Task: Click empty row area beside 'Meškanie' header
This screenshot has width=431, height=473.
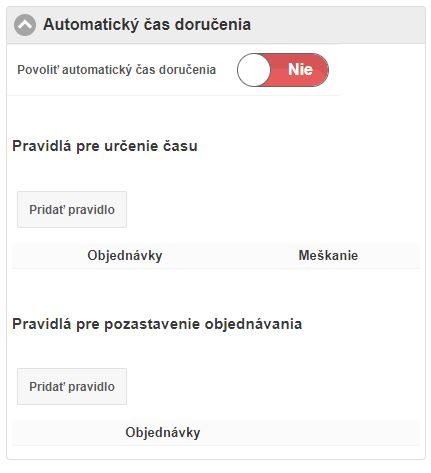Action: pyautogui.click(x=389, y=256)
